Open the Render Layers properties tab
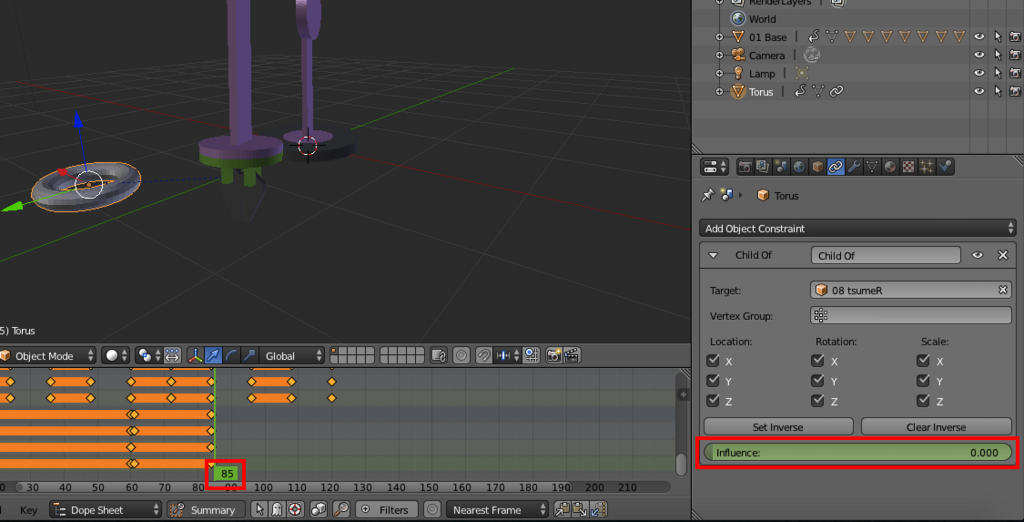 coord(763,167)
